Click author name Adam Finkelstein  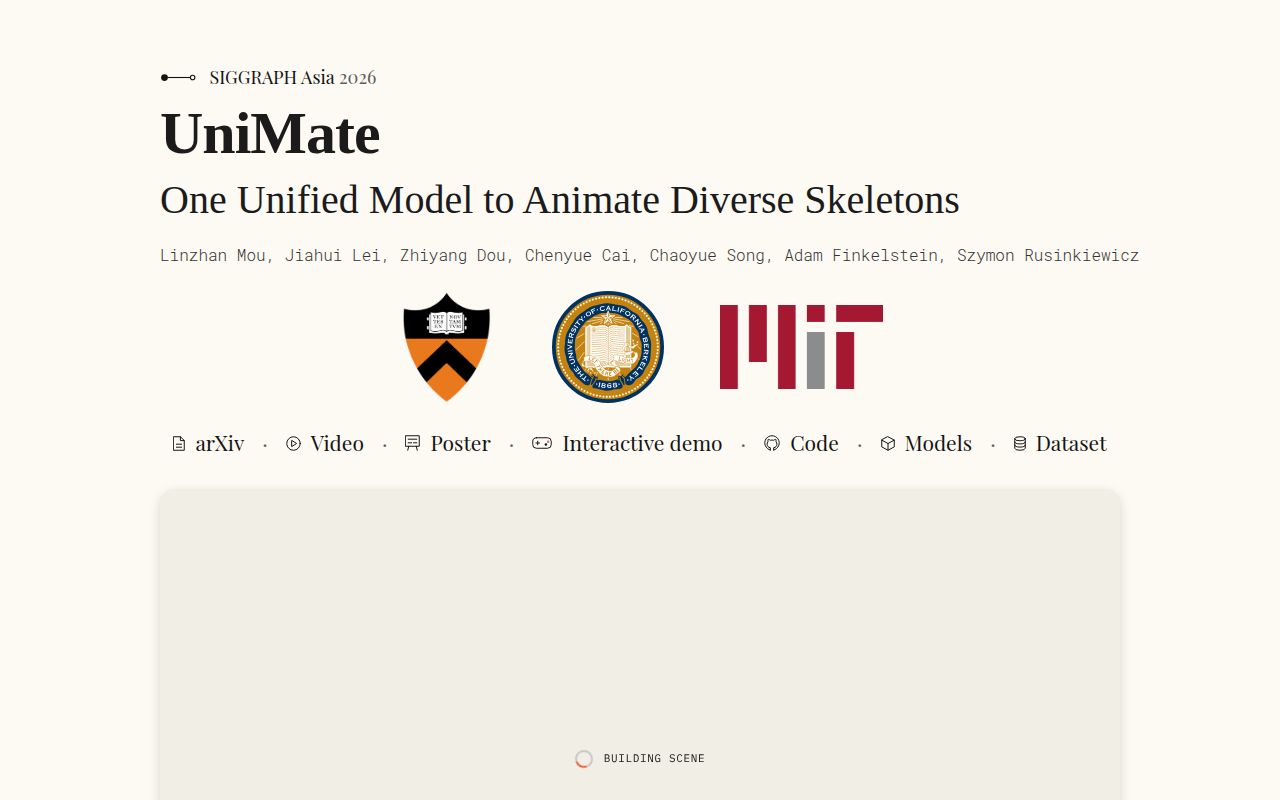861,256
